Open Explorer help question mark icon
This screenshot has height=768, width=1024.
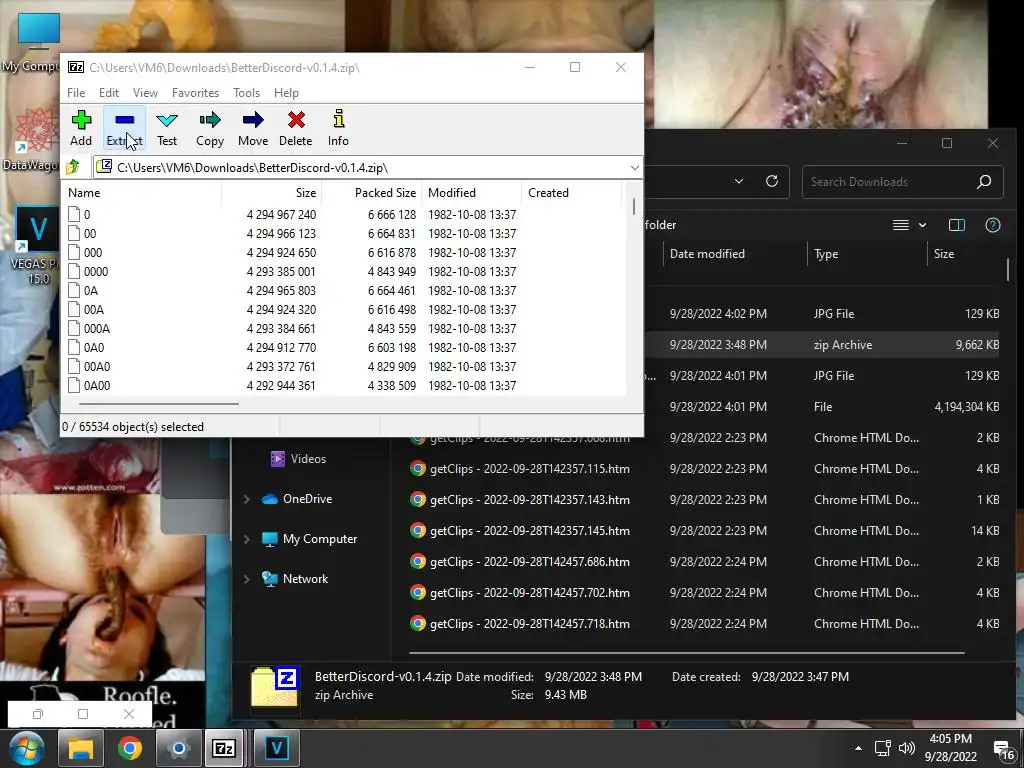pyautogui.click(x=993, y=225)
